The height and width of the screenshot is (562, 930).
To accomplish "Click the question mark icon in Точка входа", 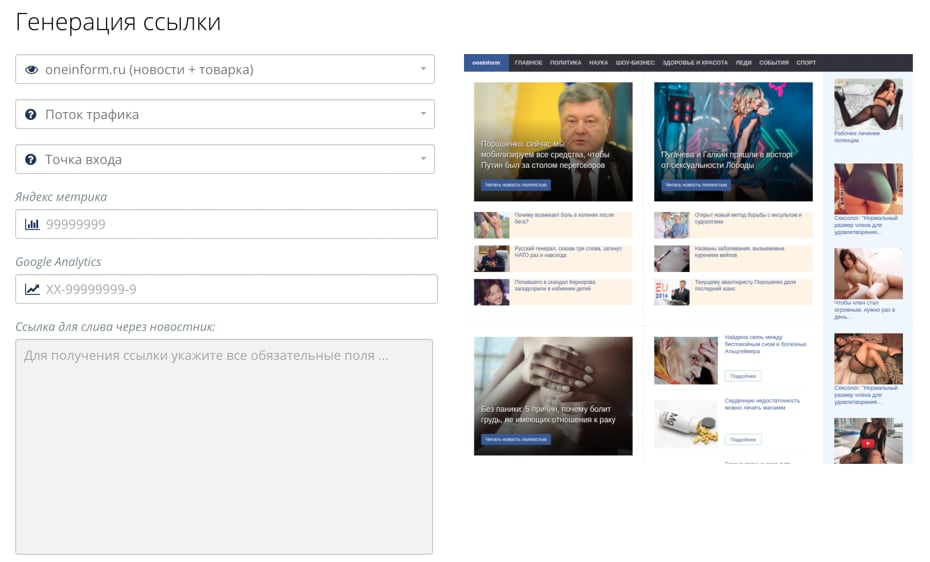I will [31, 160].
